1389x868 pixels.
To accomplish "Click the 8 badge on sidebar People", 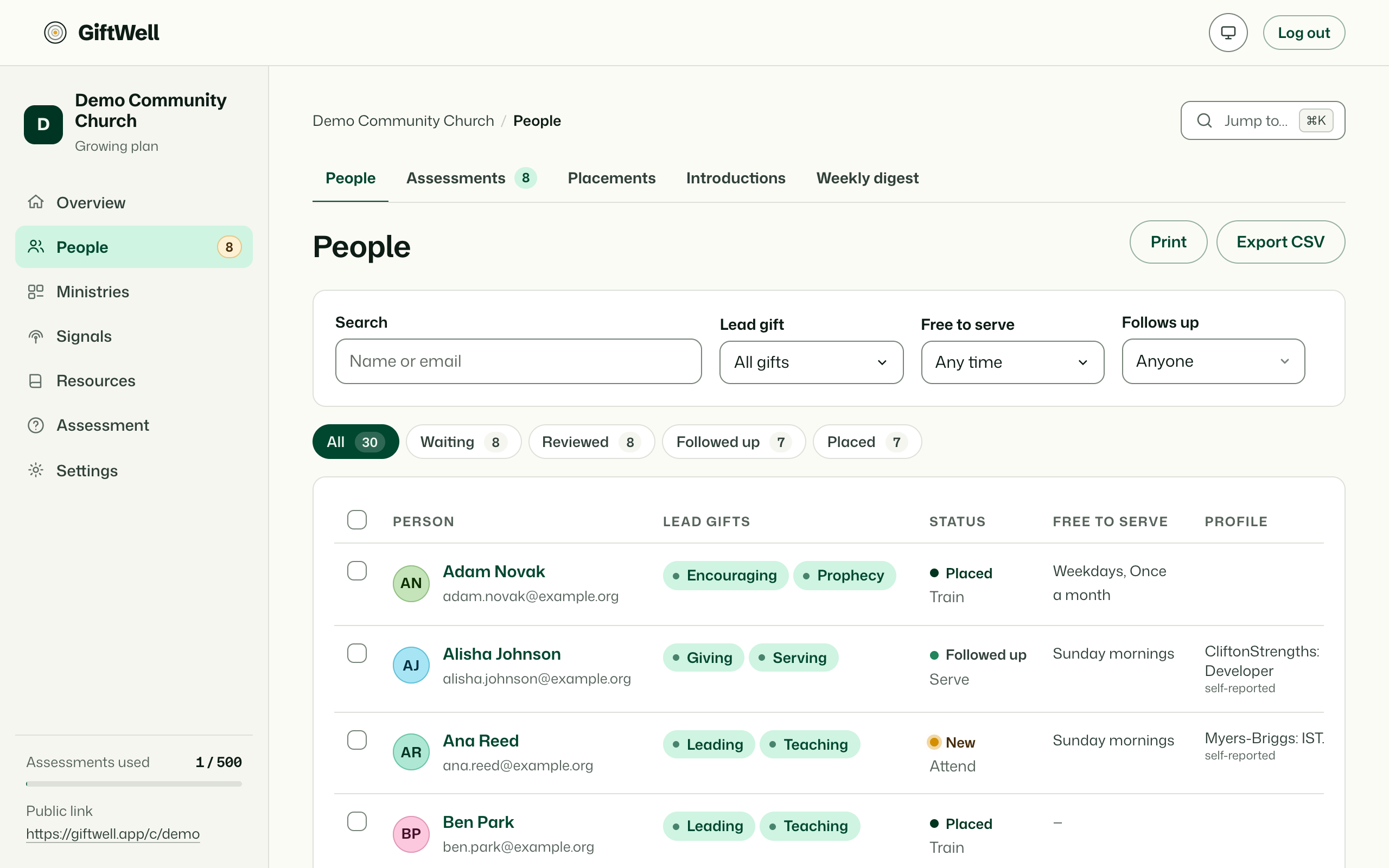I will (229, 247).
